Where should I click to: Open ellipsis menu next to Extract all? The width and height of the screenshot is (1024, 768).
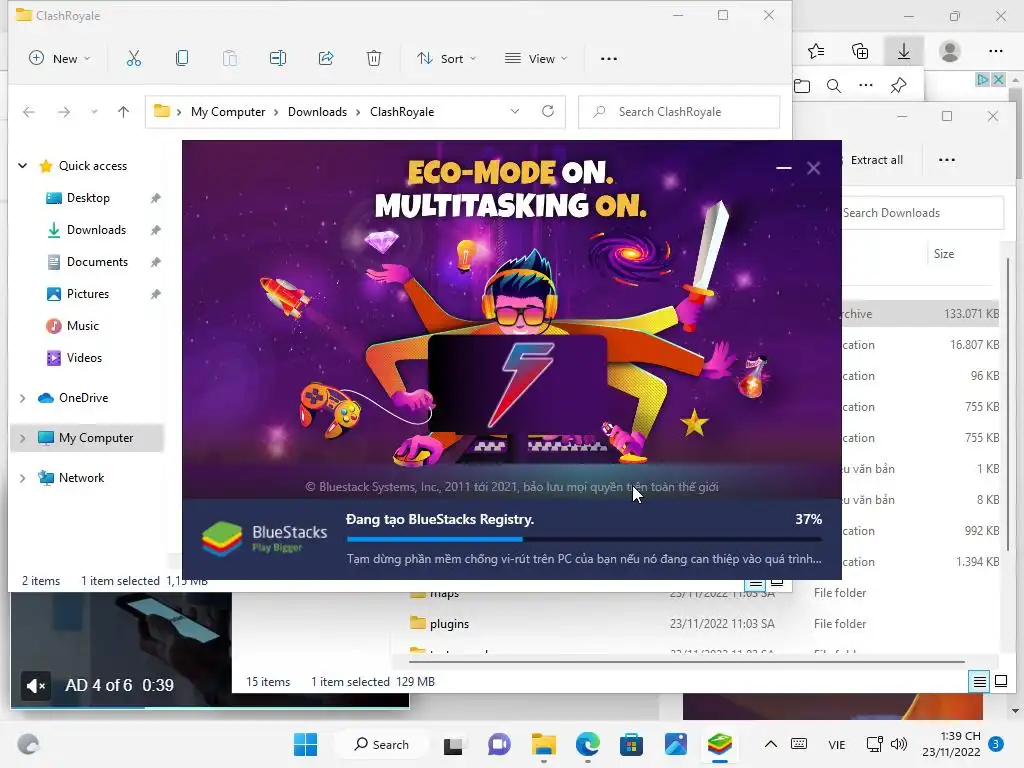[x=947, y=160]
